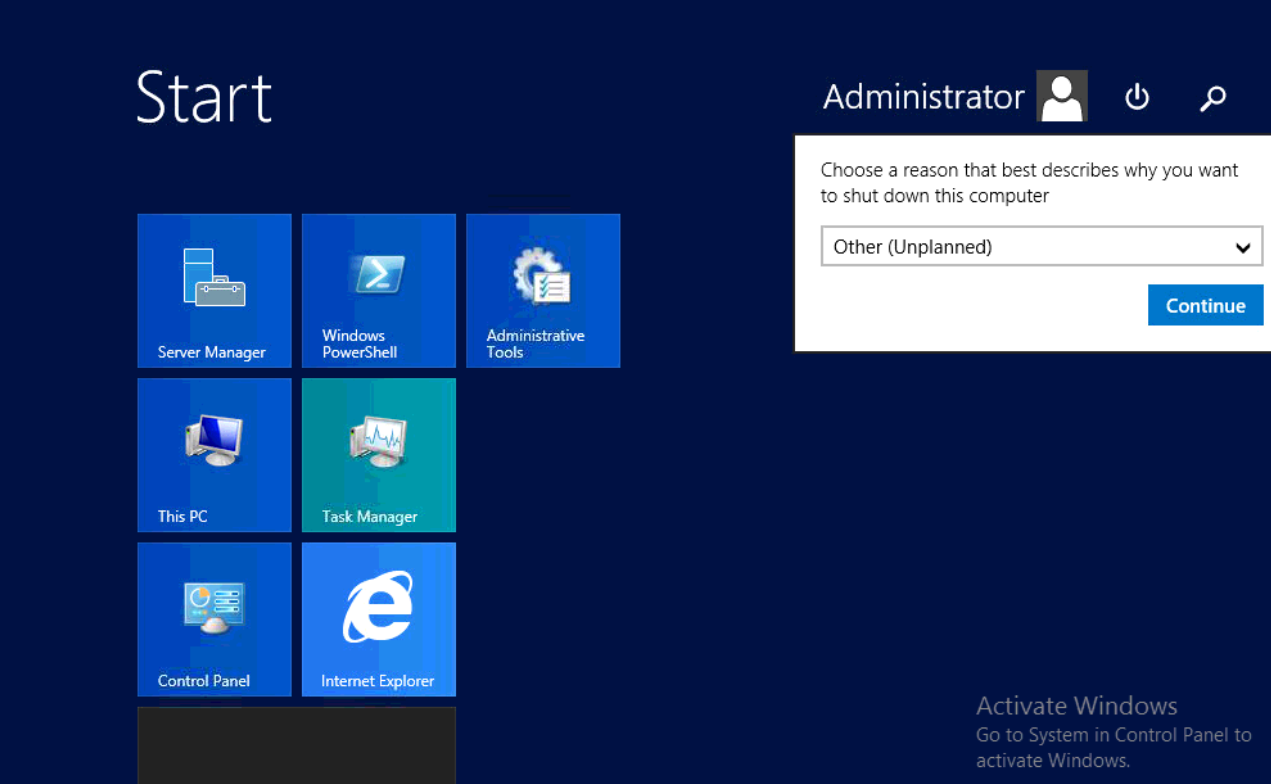
Task: Open the Control Panel tile
Action: (215, 619)
